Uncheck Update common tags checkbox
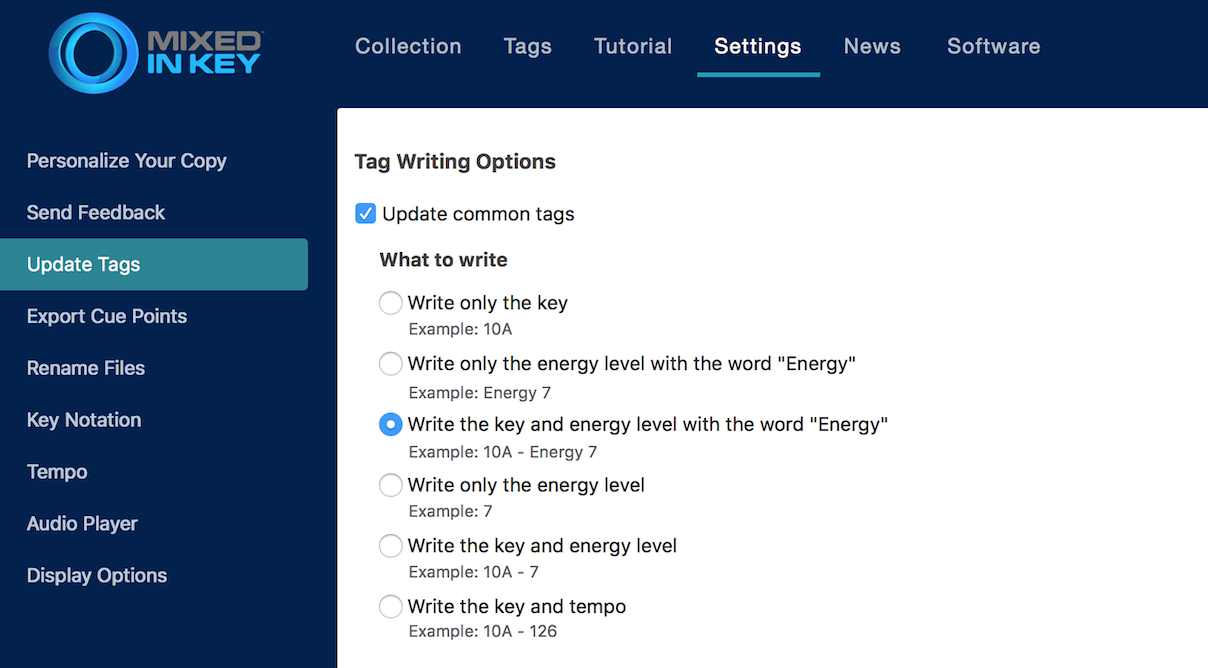The height and width of the screenshot is (668, 1208). pos(366,214)
